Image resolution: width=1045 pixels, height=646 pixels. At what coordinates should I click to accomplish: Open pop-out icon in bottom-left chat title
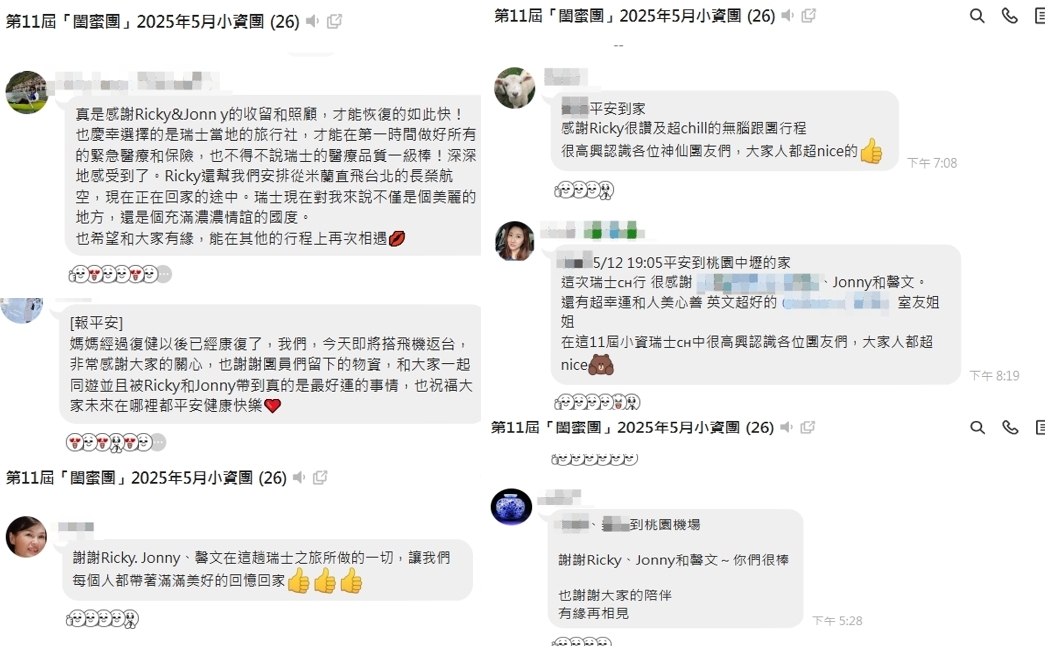(320, 477)
